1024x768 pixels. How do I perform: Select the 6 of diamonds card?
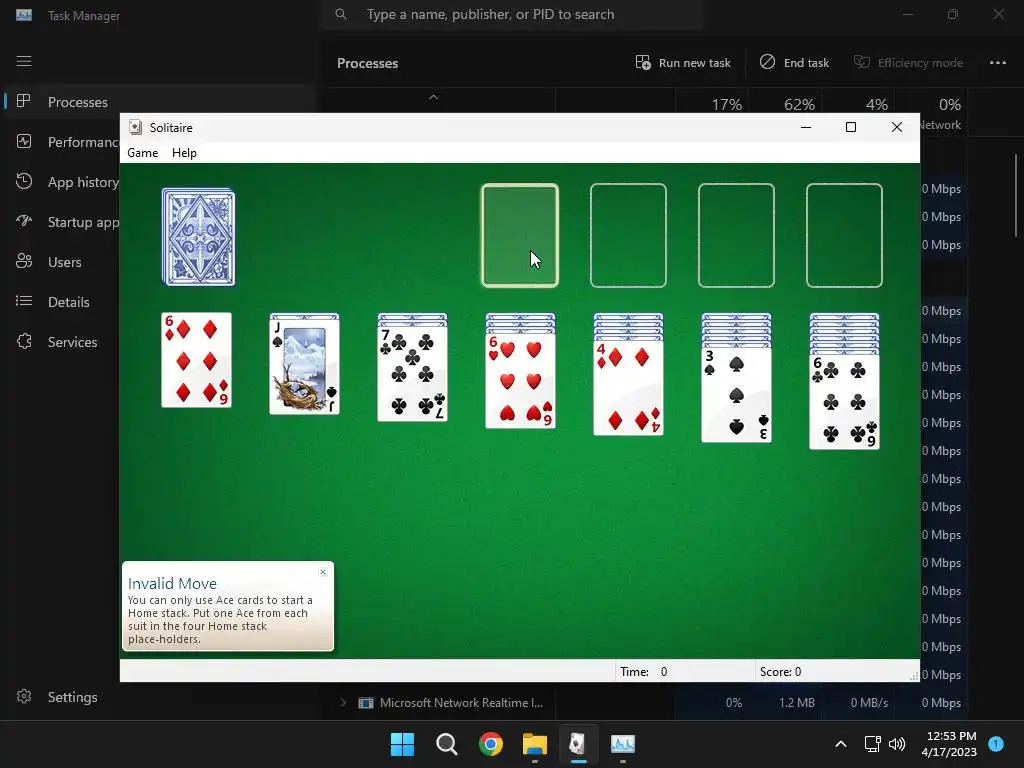click(197, 360)
